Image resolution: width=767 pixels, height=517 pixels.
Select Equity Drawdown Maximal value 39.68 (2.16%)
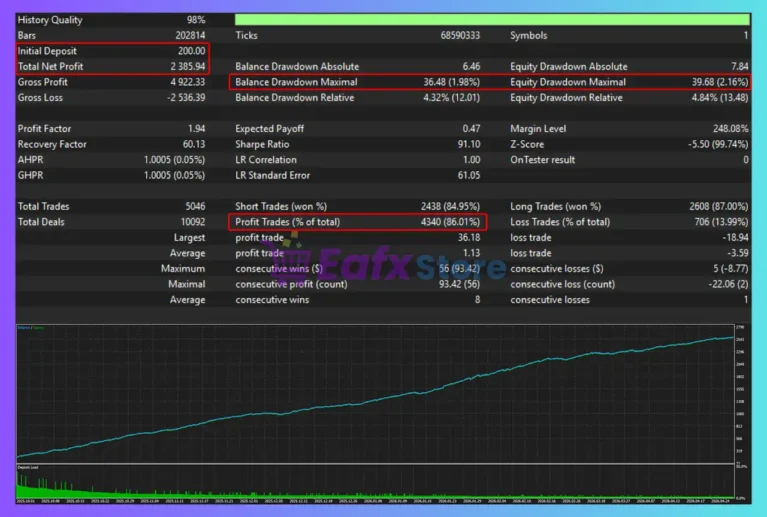click(x=720, y=82)
